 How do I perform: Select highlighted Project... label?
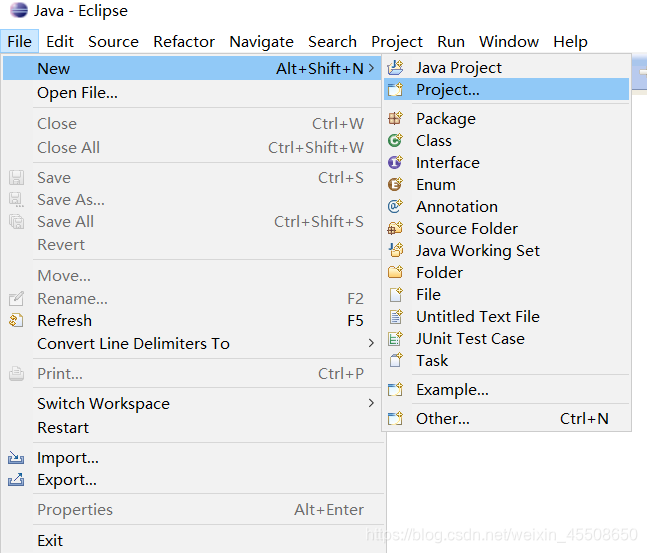(448, 90)
